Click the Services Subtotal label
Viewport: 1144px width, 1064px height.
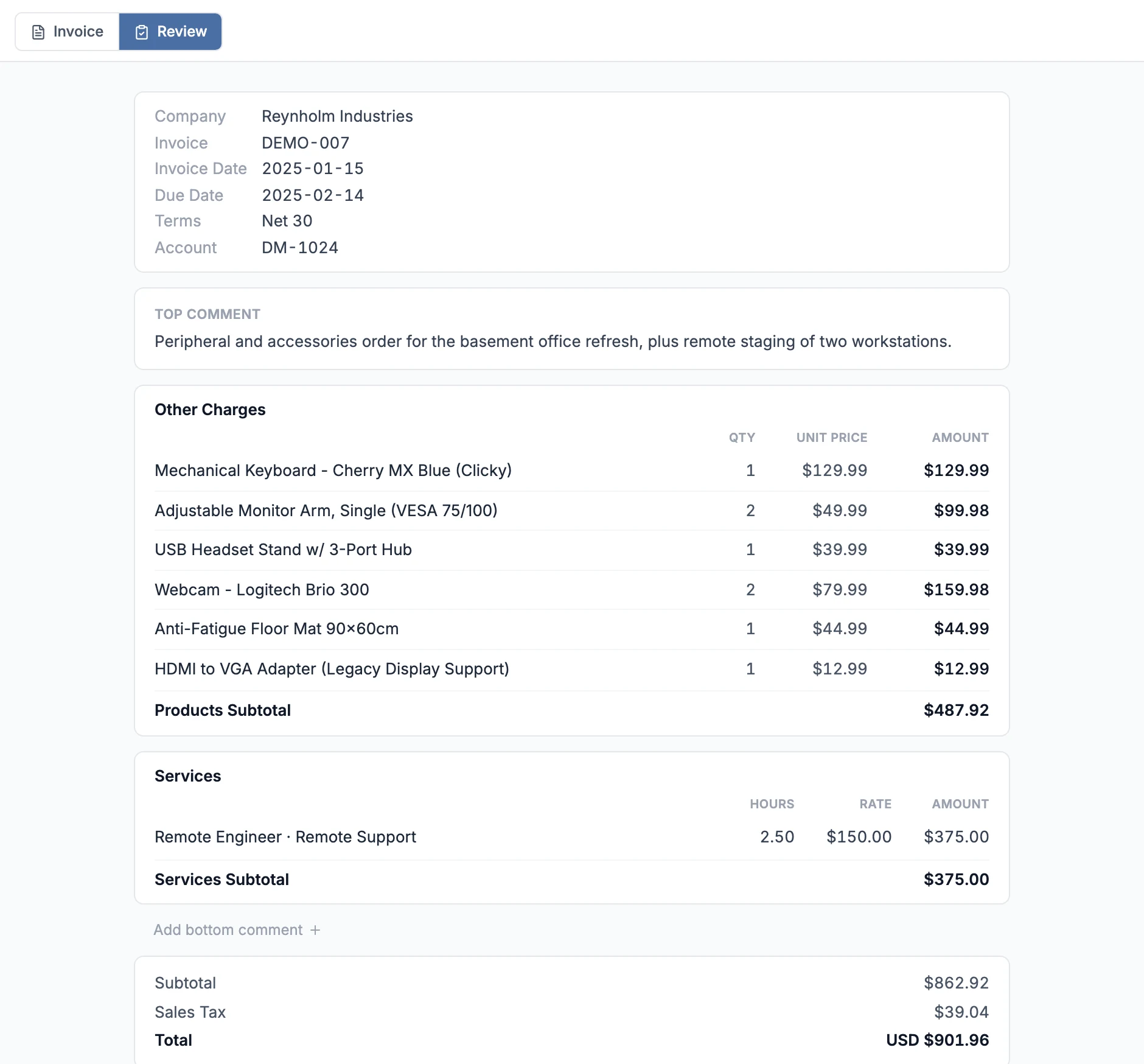click(x=221, y=880)
